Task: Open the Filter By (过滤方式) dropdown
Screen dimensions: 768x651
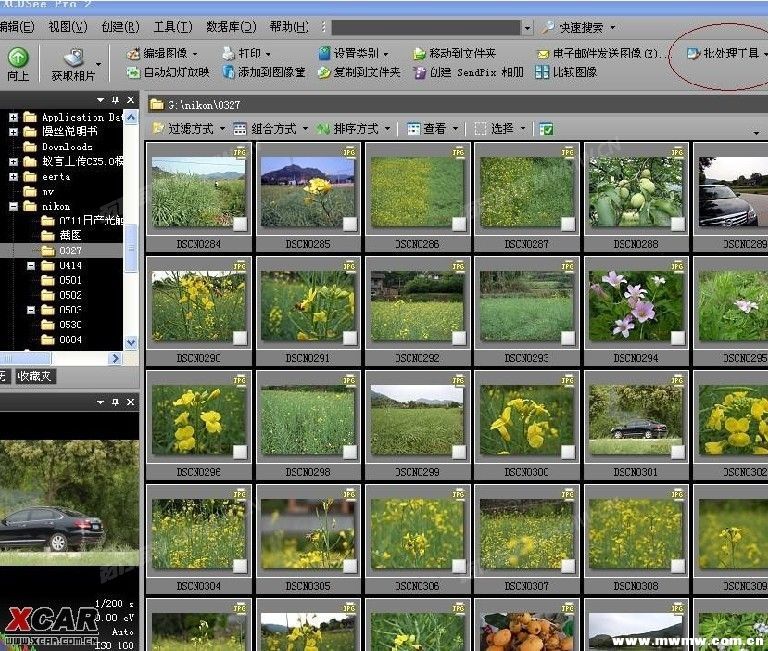Action: 188,129
